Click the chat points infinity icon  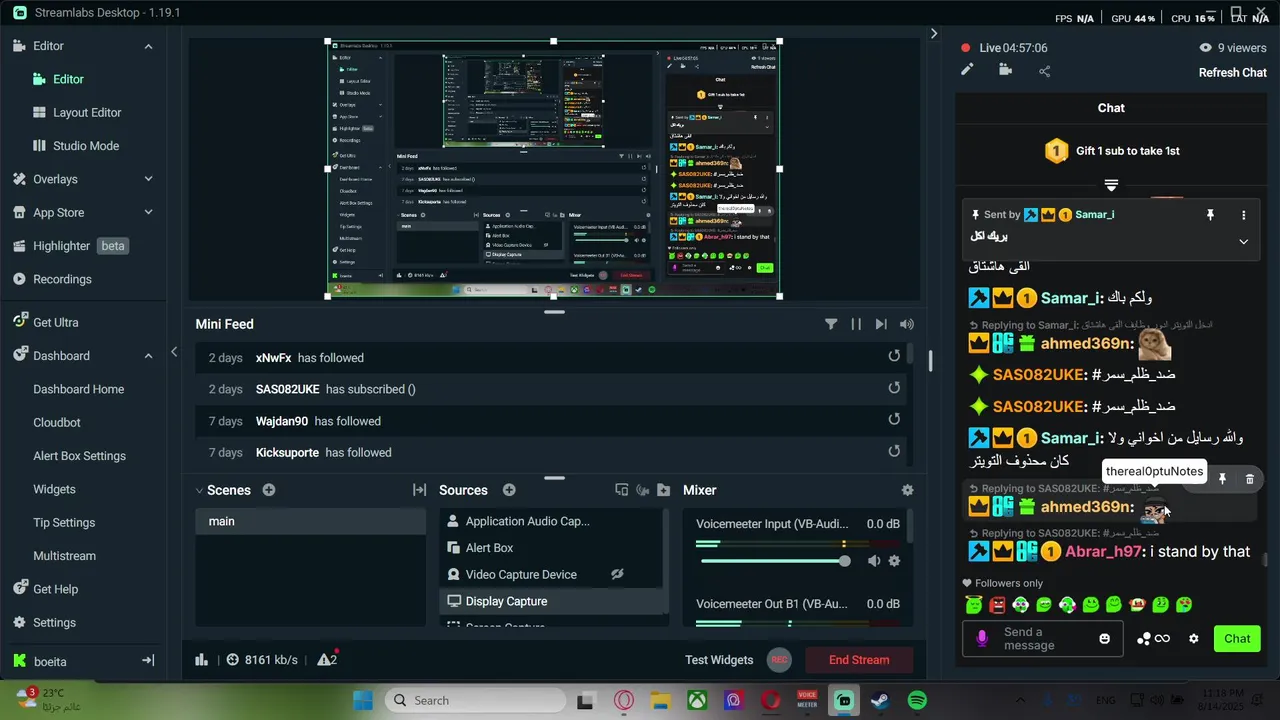(x=1153, y=639)
